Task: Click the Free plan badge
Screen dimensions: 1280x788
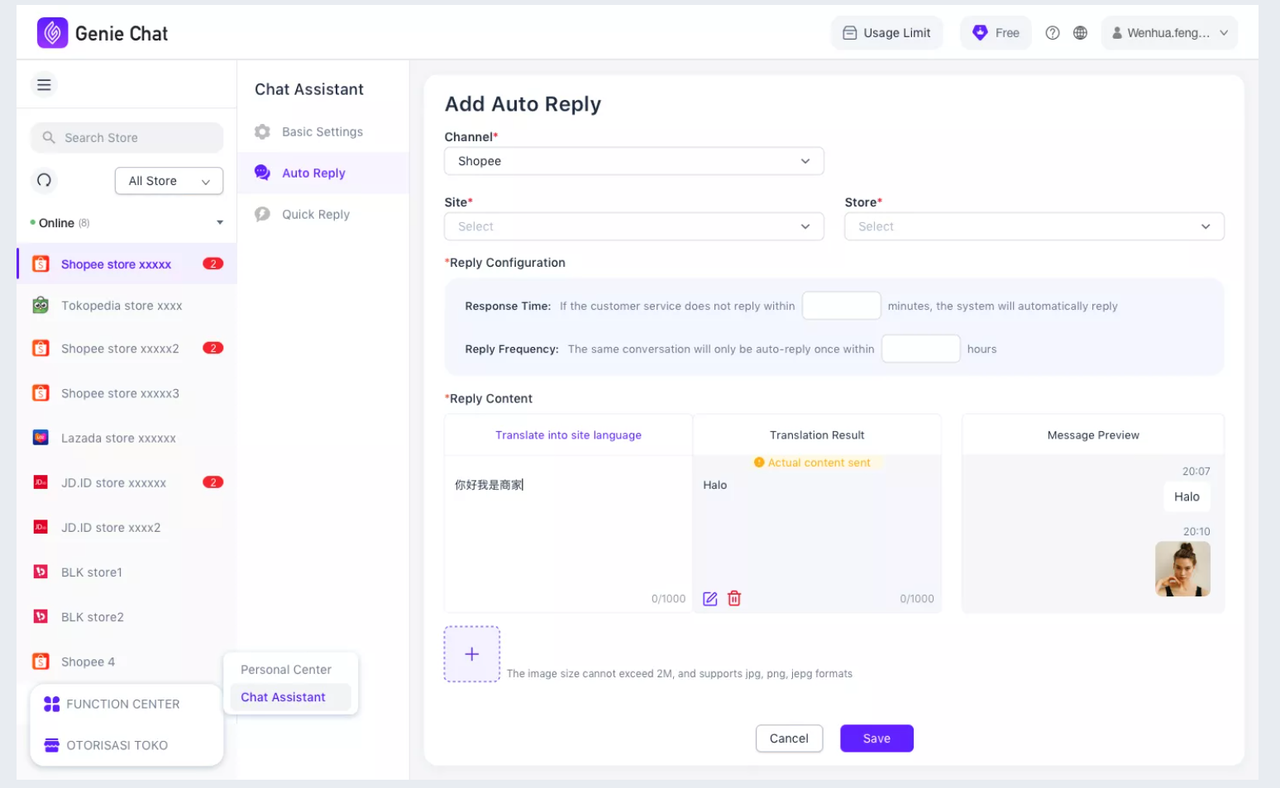Action: (996, 33)
